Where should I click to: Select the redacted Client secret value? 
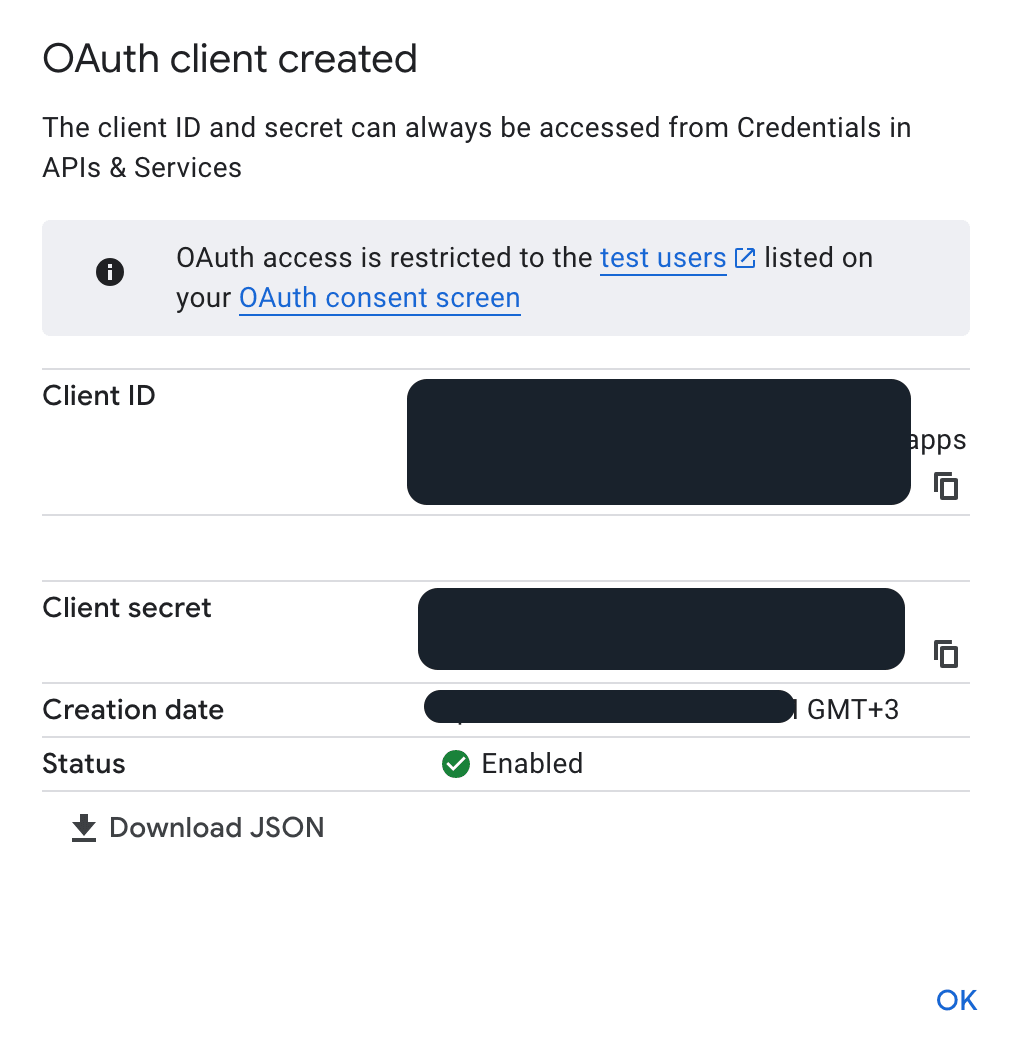[660, 629]
